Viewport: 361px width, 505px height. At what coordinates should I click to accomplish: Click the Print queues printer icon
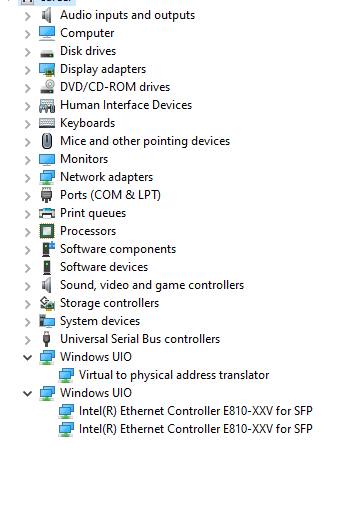pos(47,213)
